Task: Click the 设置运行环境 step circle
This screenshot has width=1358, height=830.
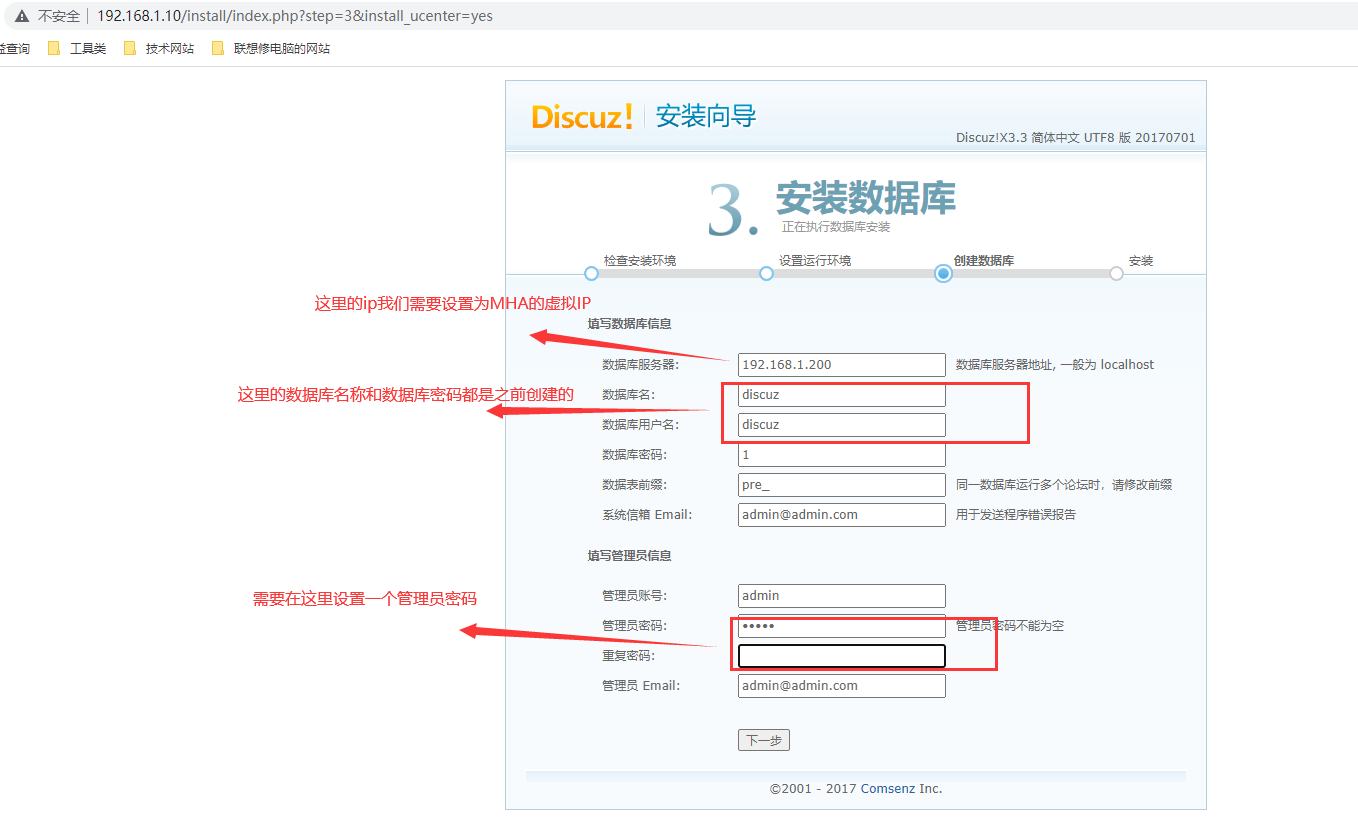Action: coord(766,273)
